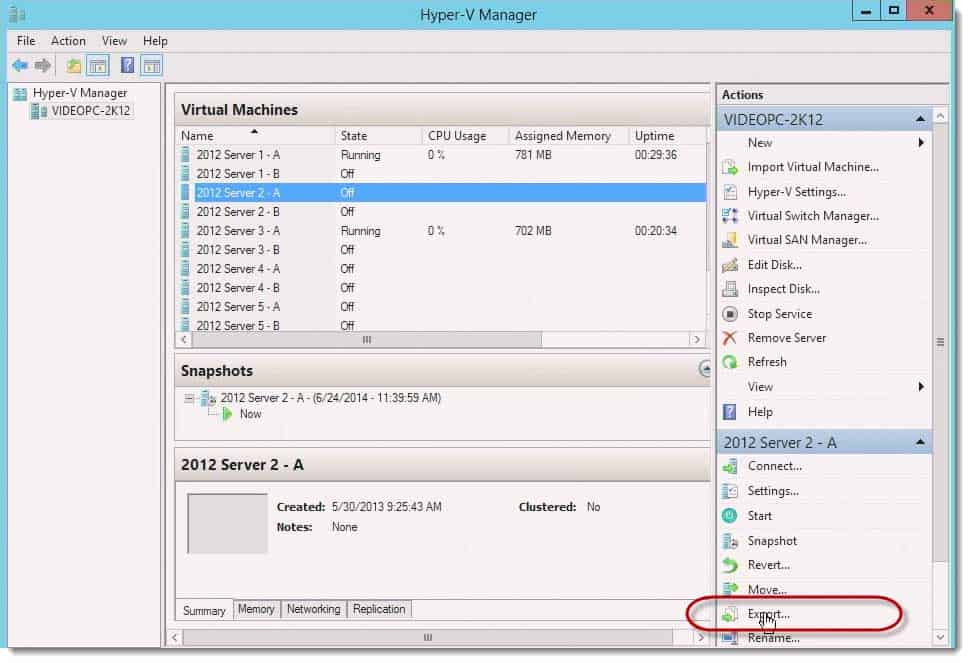Select the 2012 Server 5 - A row
The image size is (970, 663).
(442, 307)
